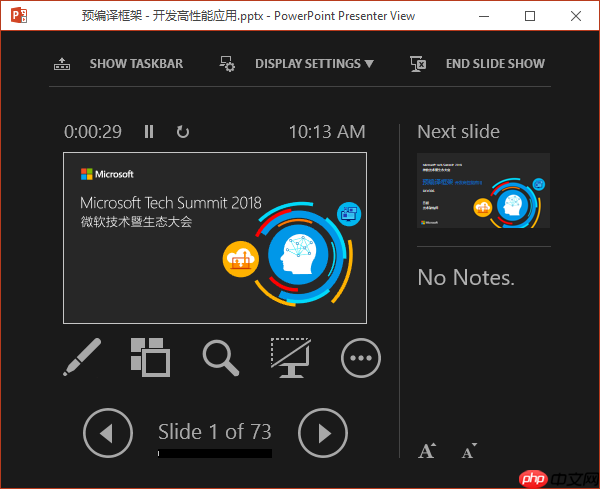This screenshot has width=600, height=489.
Task: Open the DISPLAY SETTINGS dropdown
Action: click(x=314, y=64)
